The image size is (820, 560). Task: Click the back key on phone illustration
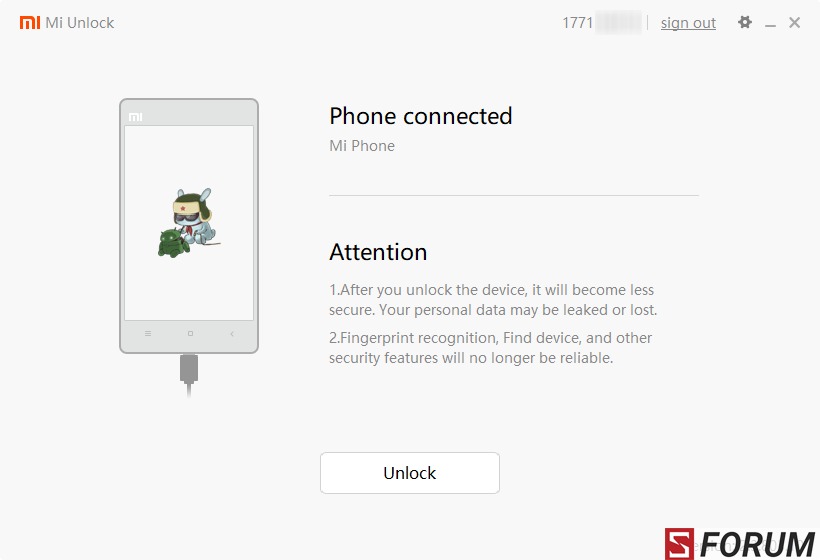[x=232, y=333]
